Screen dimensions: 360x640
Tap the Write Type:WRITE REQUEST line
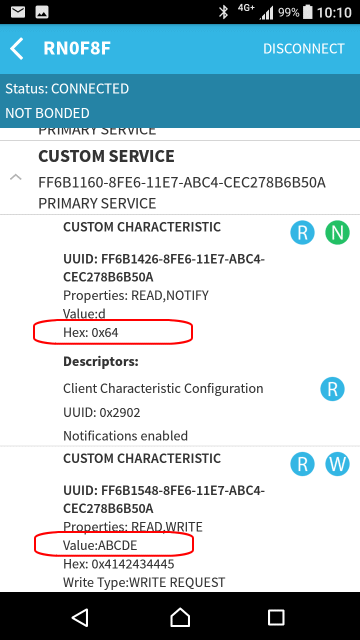click(x=144, y=582)
